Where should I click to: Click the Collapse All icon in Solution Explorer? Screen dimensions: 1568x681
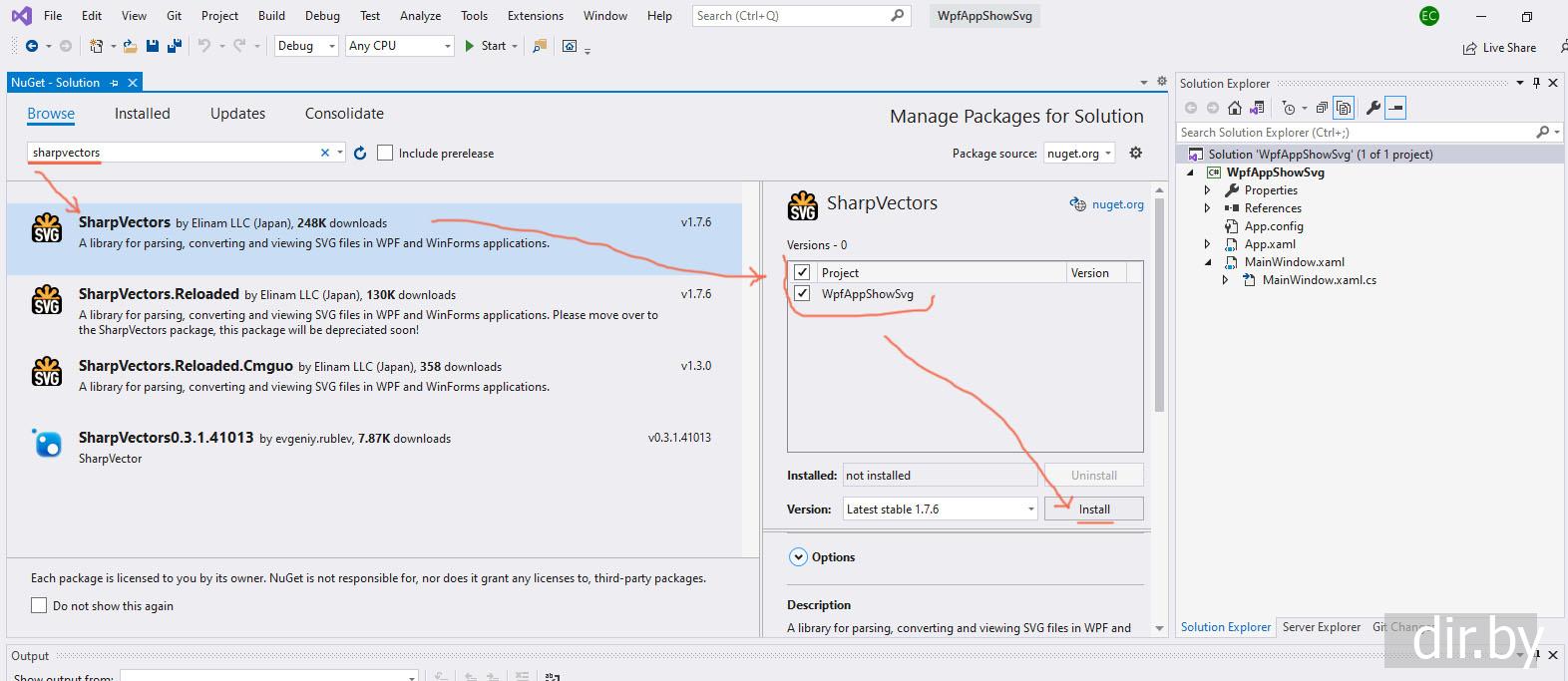[x=1322, y=108]
